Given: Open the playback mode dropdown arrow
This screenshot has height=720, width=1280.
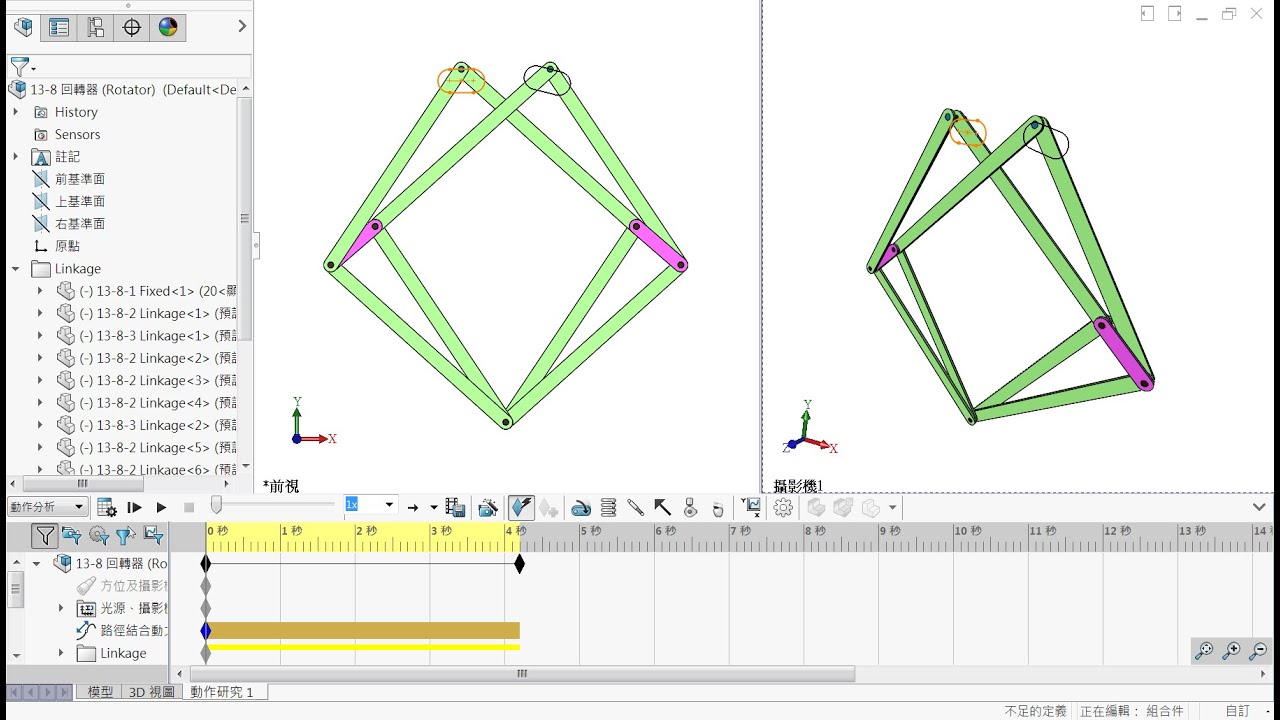Looking at the screenshot, I should (434, 508).
